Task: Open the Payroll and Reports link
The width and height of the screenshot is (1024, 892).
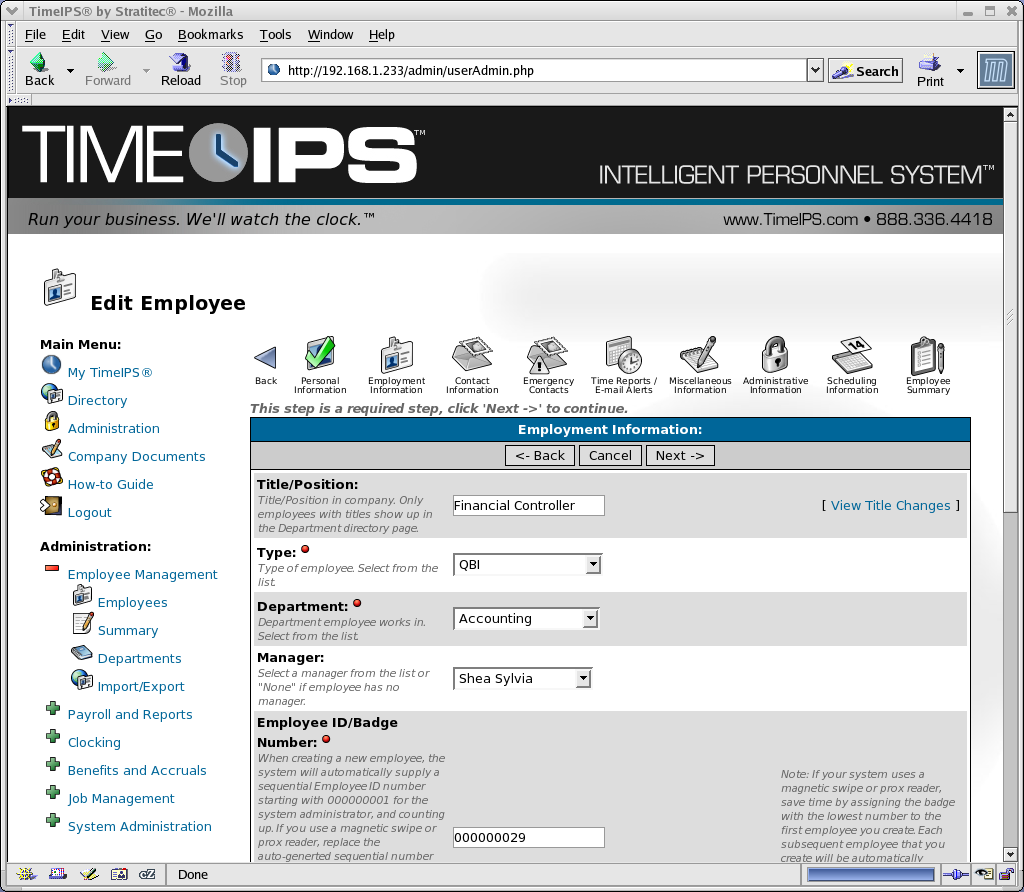Action: (130, 714)
